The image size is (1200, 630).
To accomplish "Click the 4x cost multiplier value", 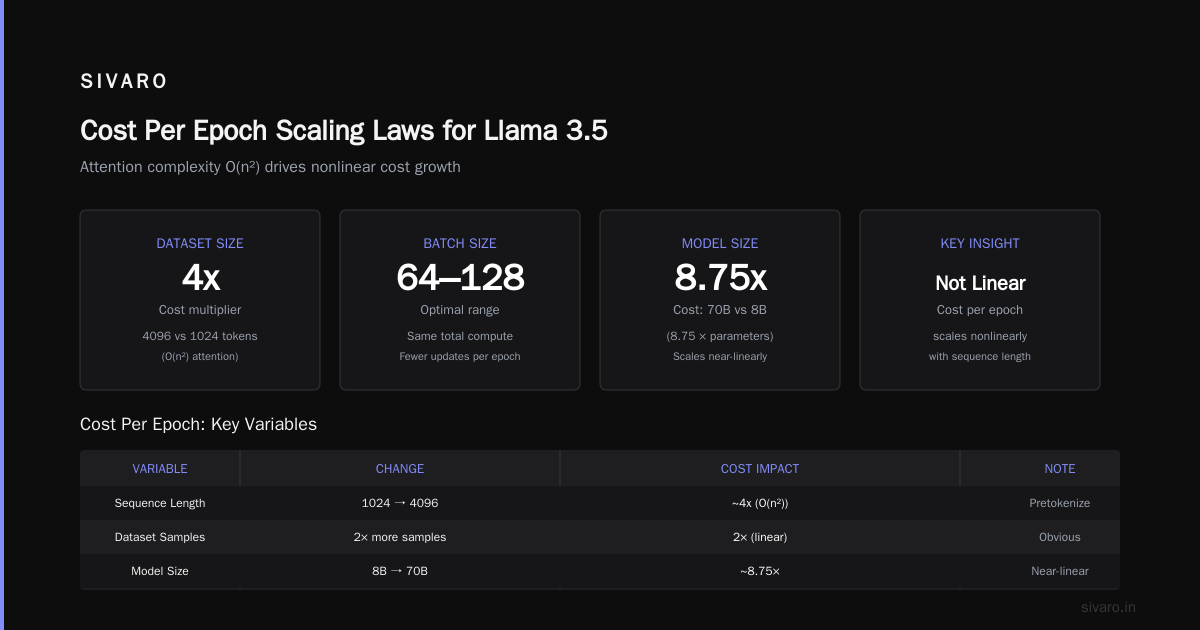I will tap(200, 277).
